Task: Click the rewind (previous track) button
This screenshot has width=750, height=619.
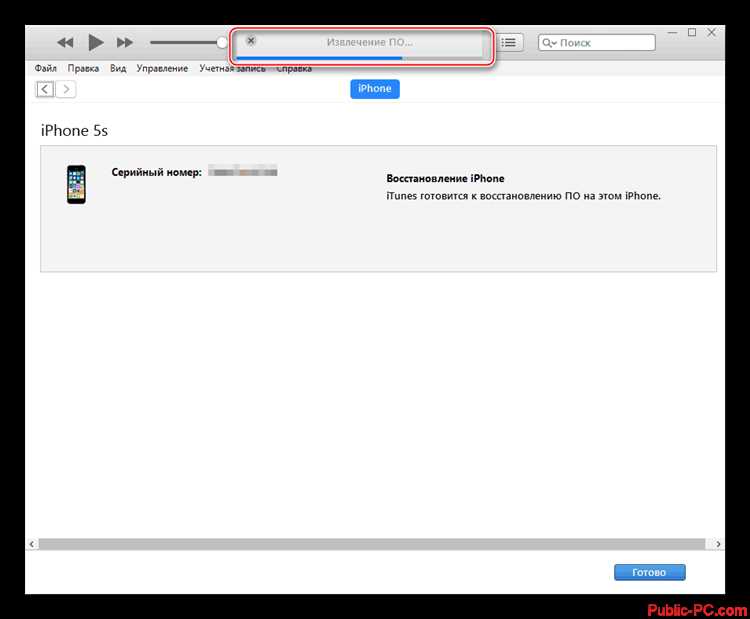Action: (x=65, y=42)
